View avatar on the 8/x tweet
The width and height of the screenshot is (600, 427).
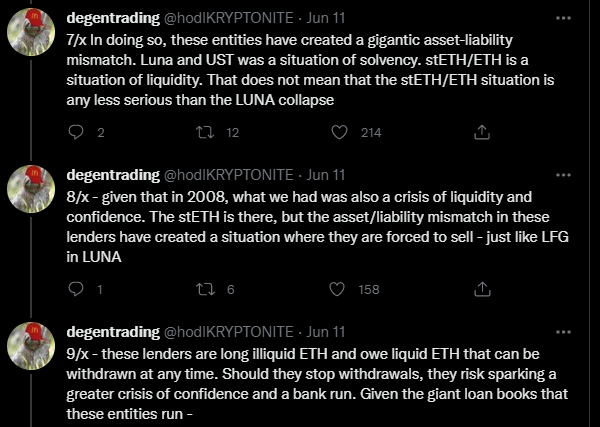coord(31,189)
